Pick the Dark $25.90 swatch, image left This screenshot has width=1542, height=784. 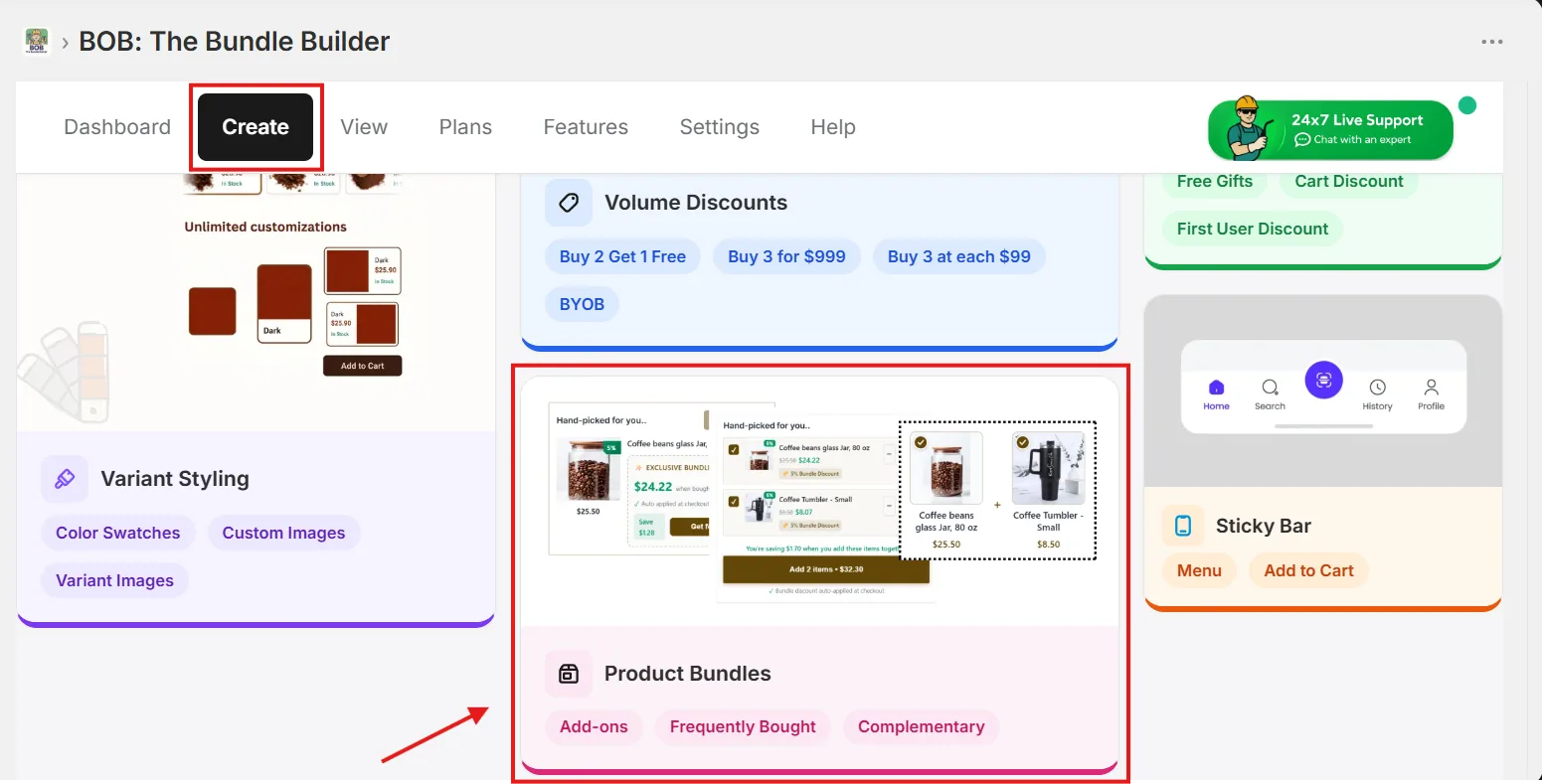(x=362, y=270)
